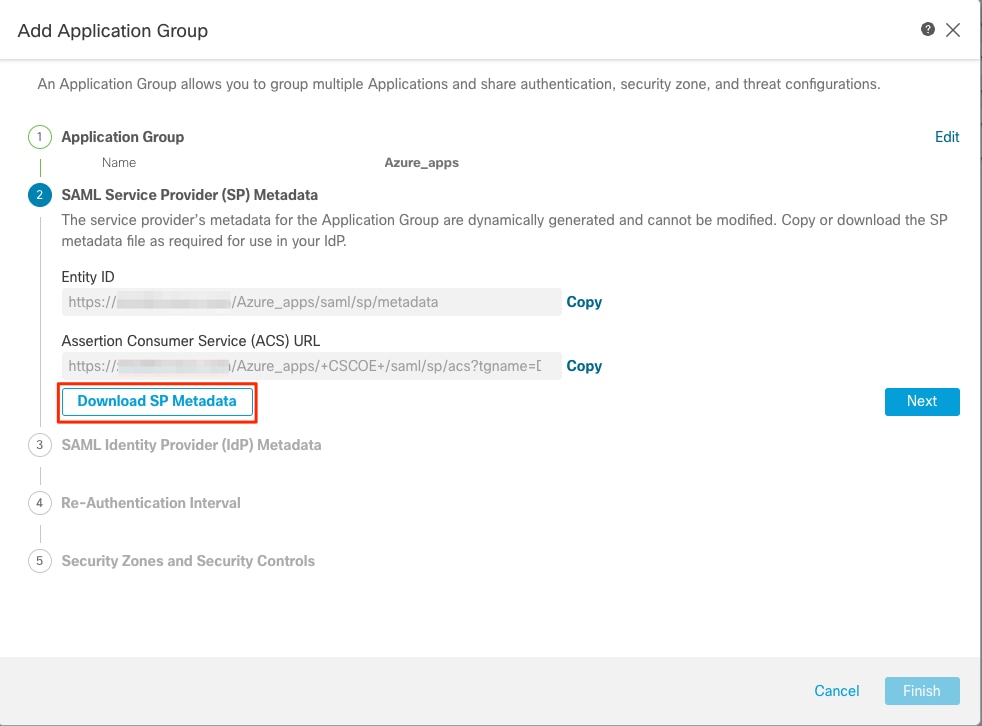Open Security Zones and Security Controls step
Screen dimensions: 982x726
pyautogui.click(x=188, y=561)
